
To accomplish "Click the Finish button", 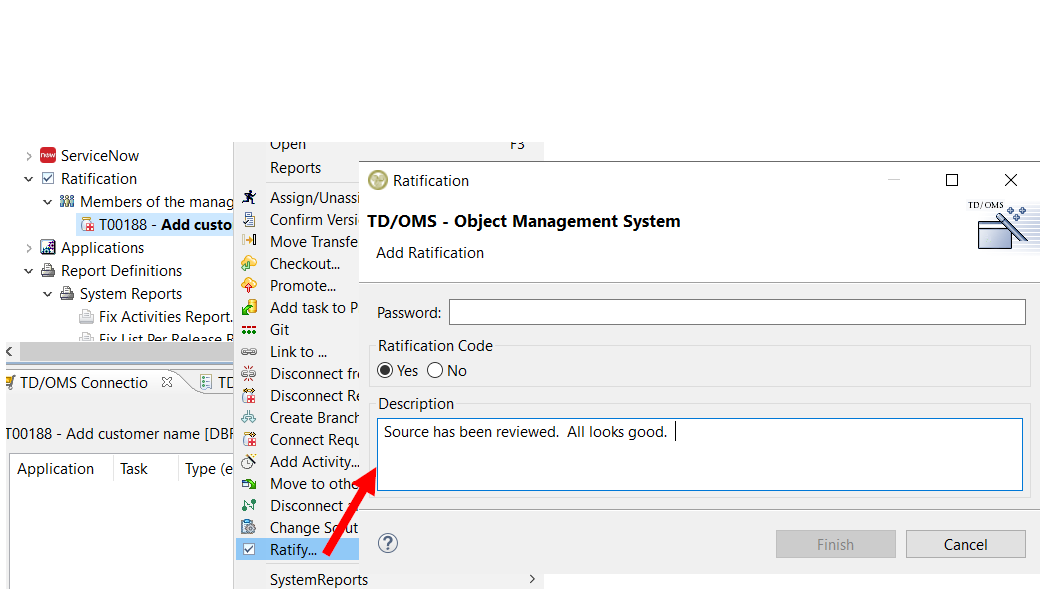I will coord(835,544).
